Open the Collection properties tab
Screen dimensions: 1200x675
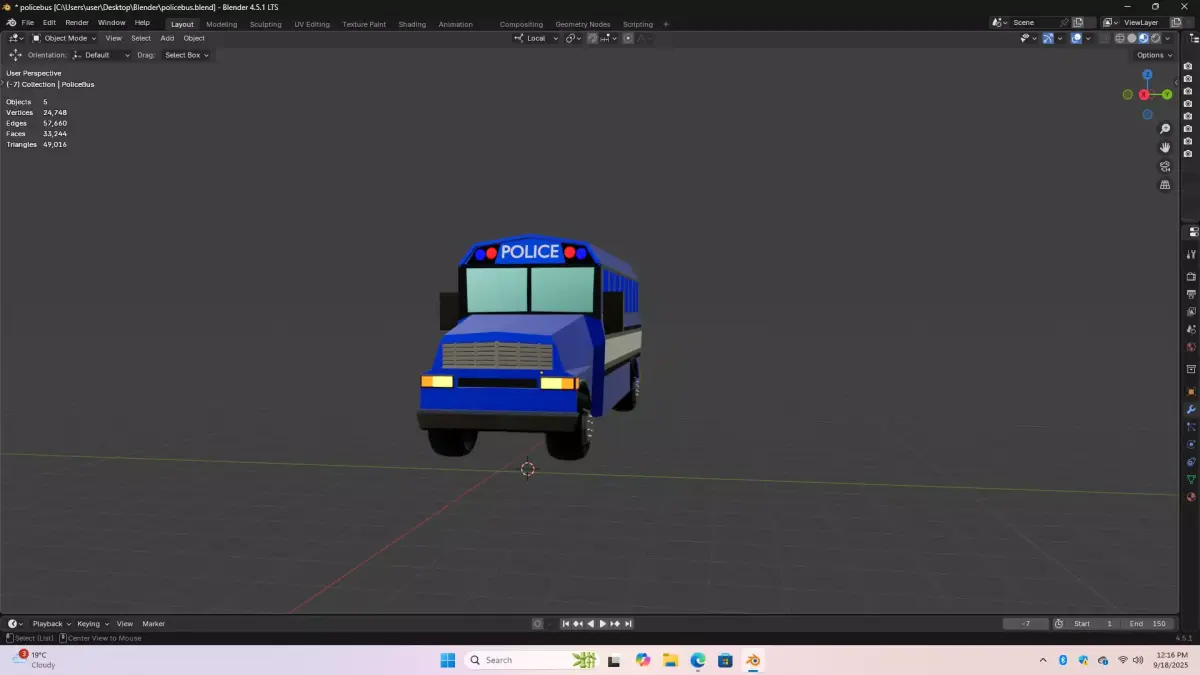[x=1191, y=369]
